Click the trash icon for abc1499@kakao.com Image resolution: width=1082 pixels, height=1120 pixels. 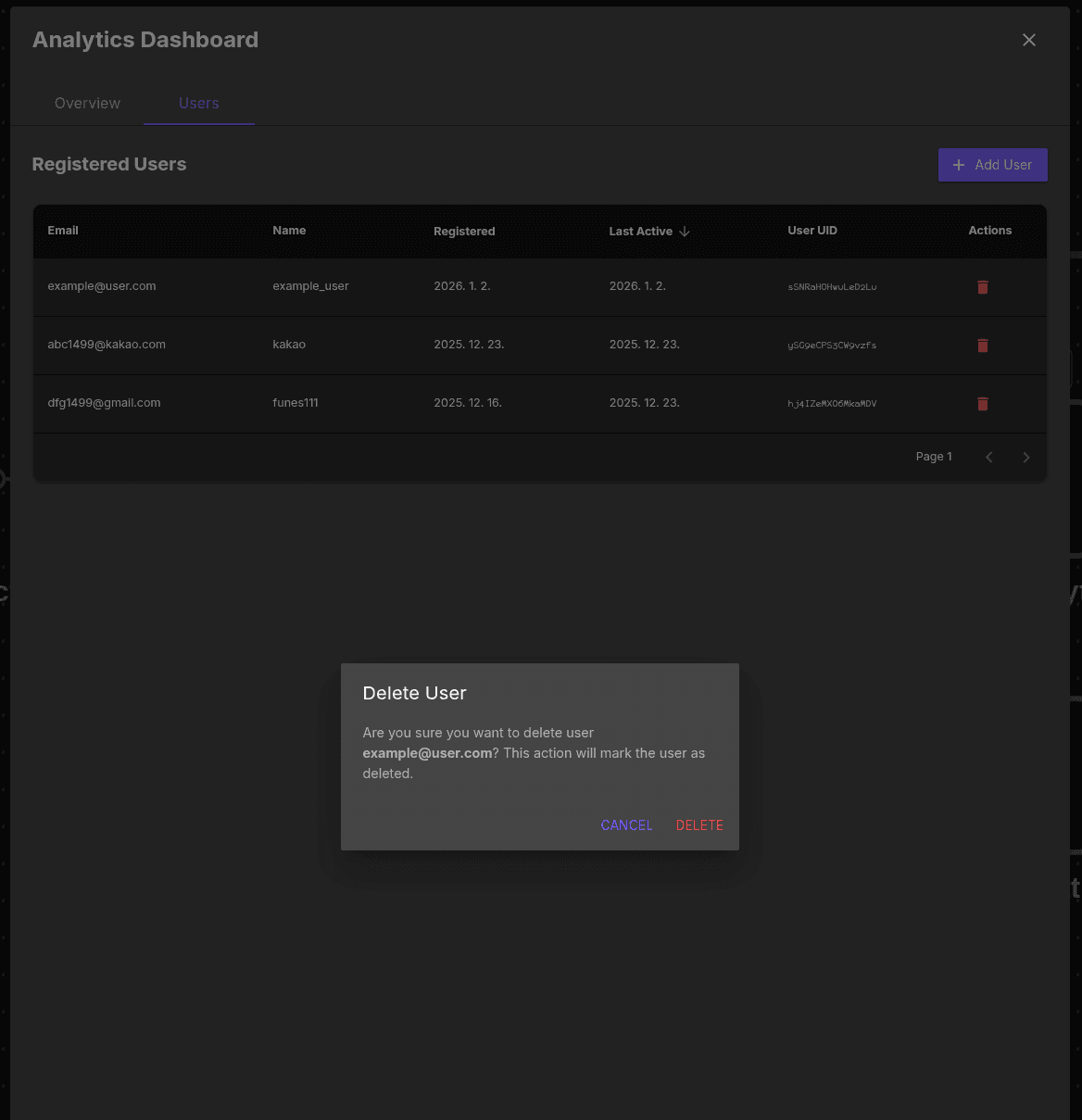(982, 346)
